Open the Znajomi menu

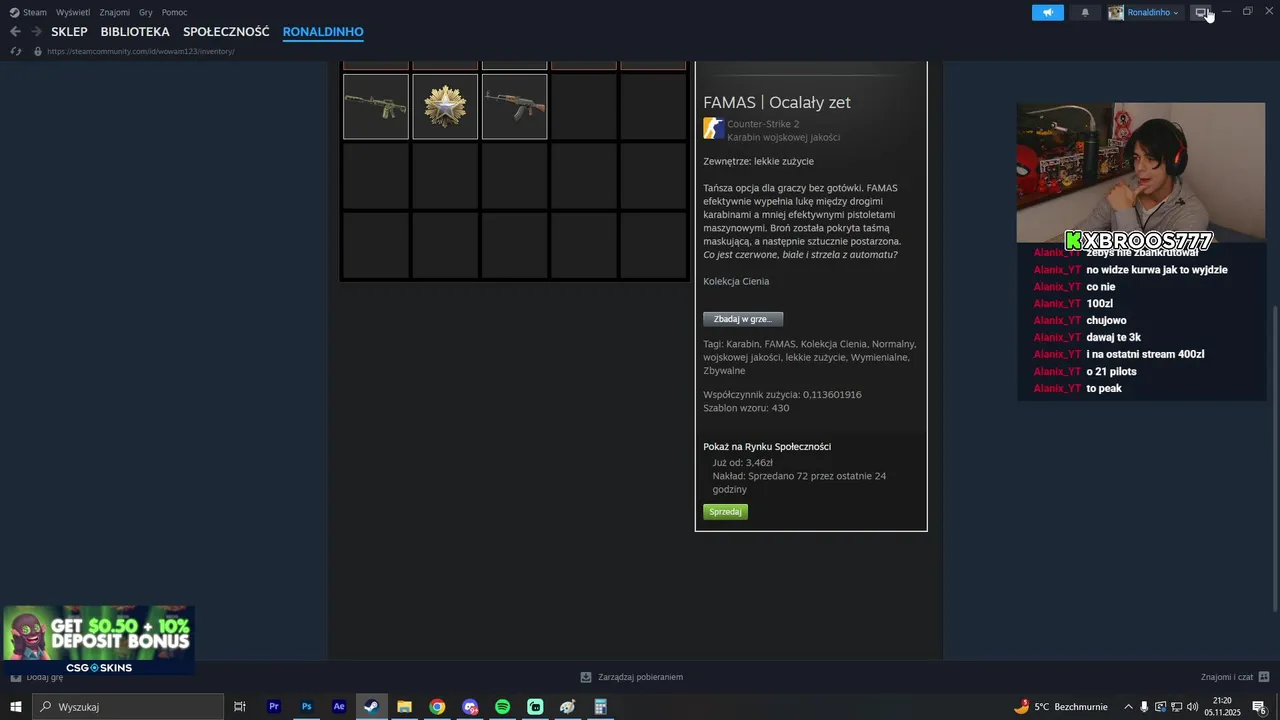115,12
